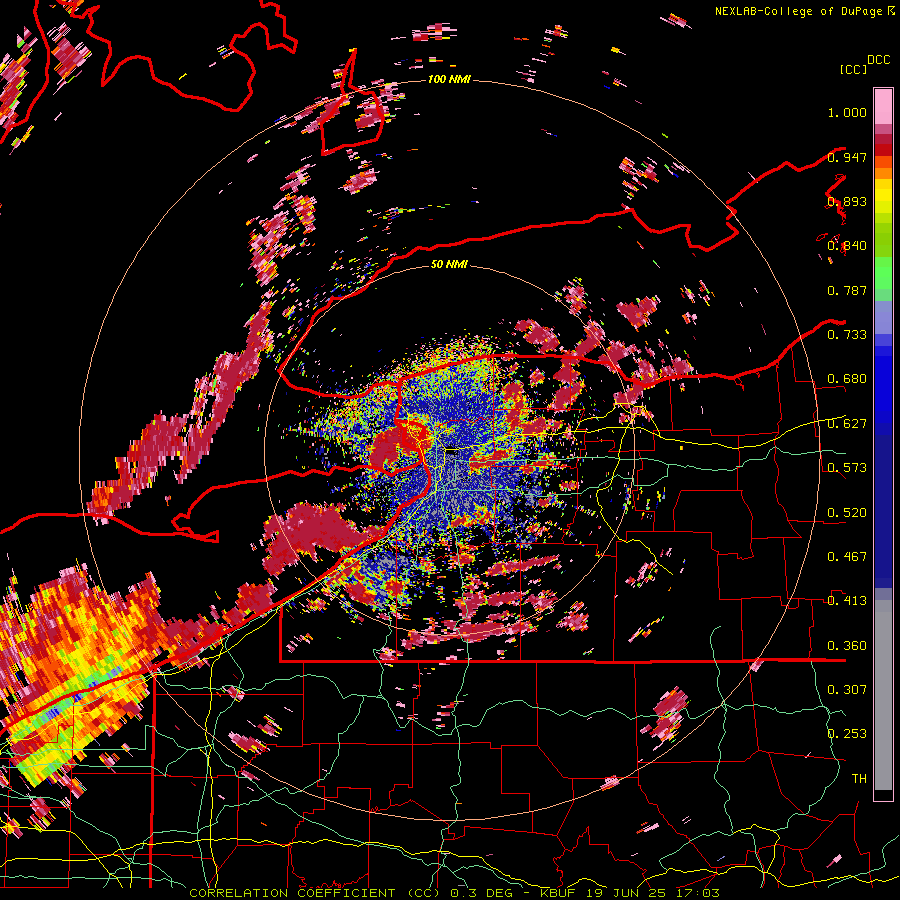Image resolution: width=900 pixels, height=900 pixels.
Task: Click the 0.787 color scale value
Action: tap(847, 290)
